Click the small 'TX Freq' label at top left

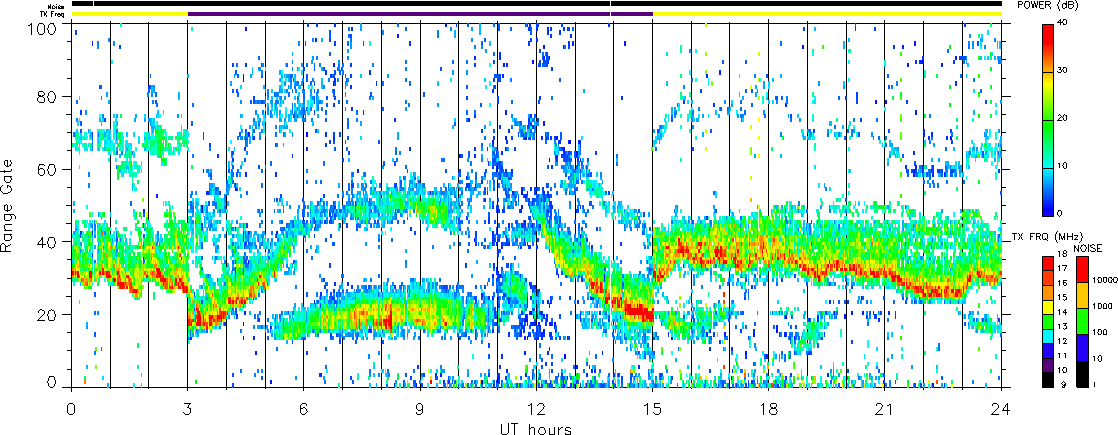click(51, 14)
